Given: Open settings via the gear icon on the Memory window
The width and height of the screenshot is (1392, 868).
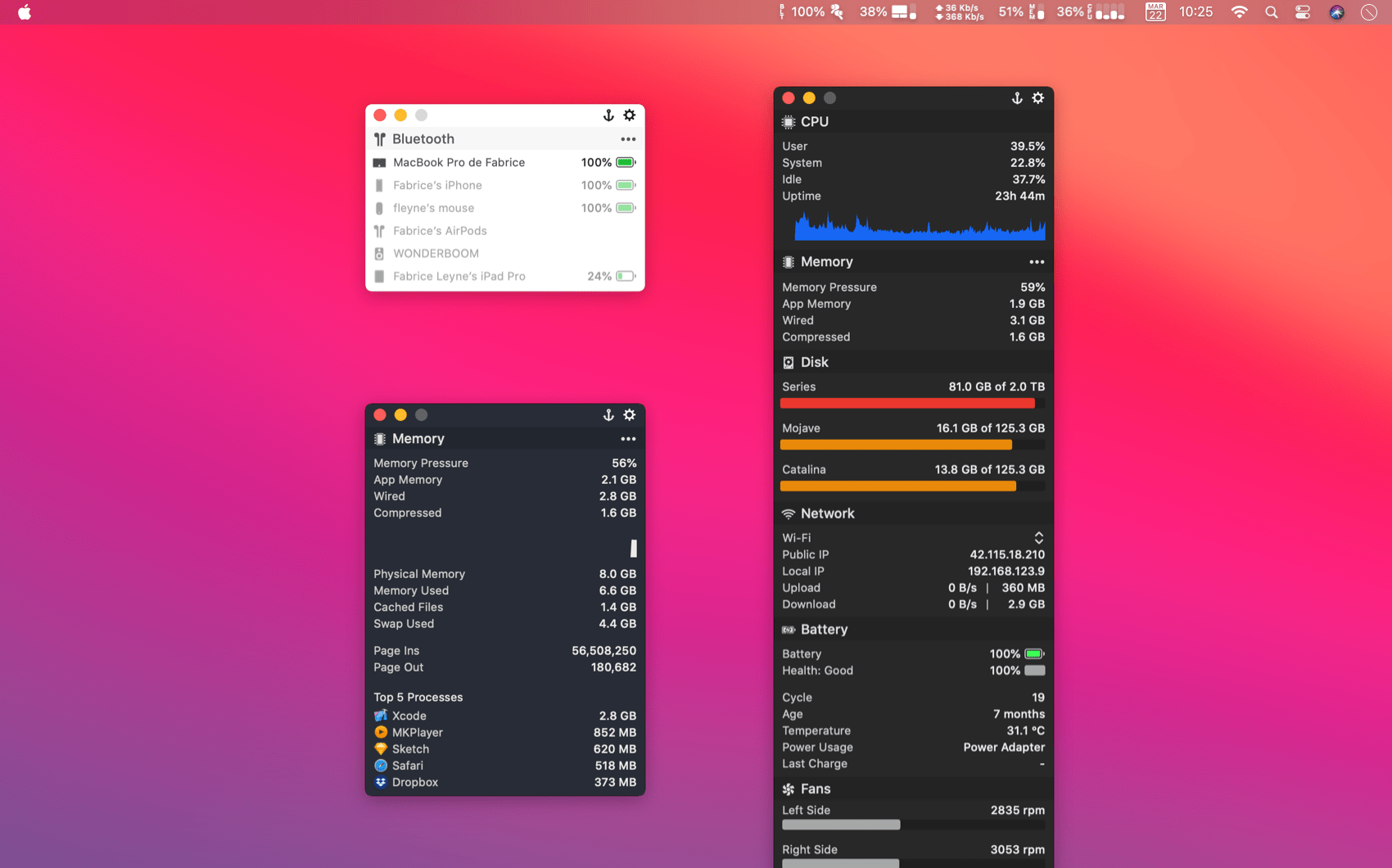Looking at the screenshot, I should point(630,415).
